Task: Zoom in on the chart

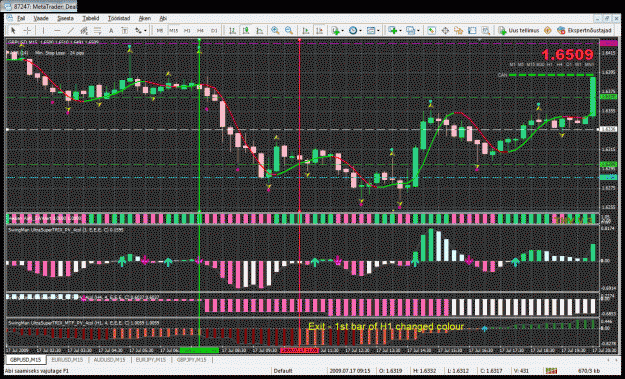Action: (275, 30)
